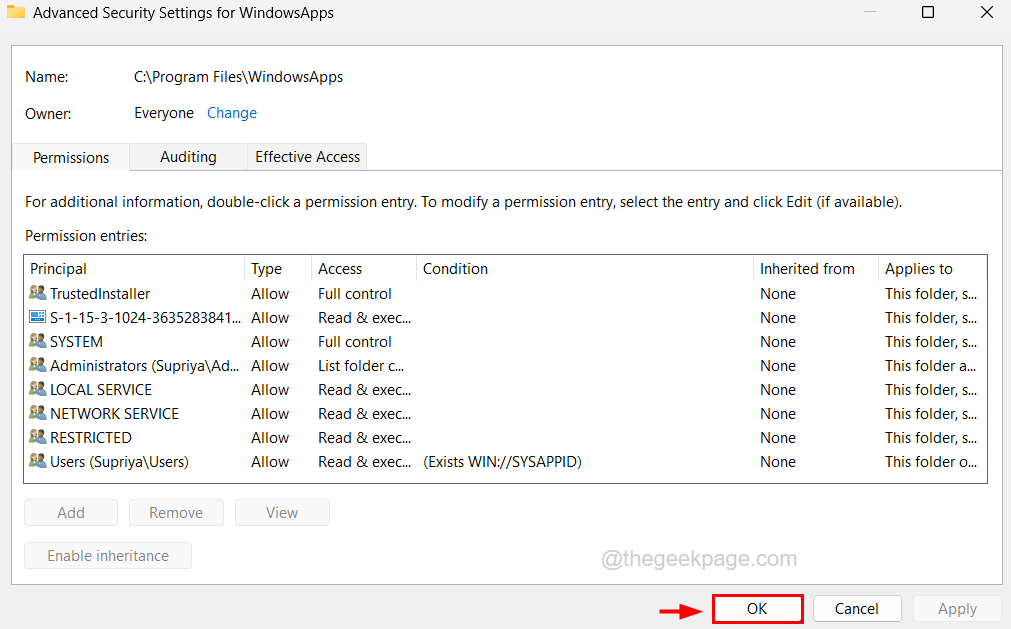
Task: Select the Permissions tab
Action: [x=71, y=158]
